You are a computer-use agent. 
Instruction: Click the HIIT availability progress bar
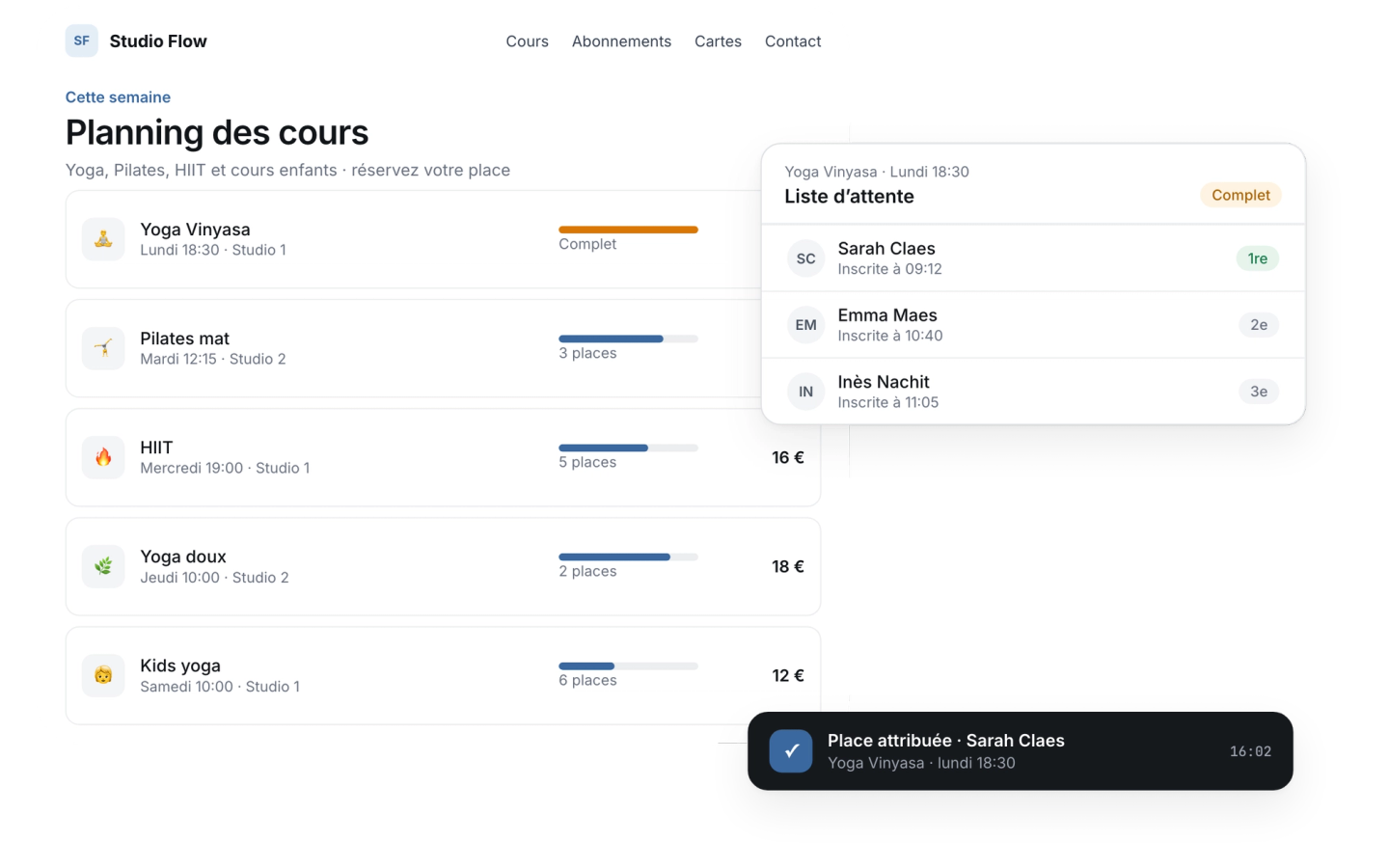628,448
